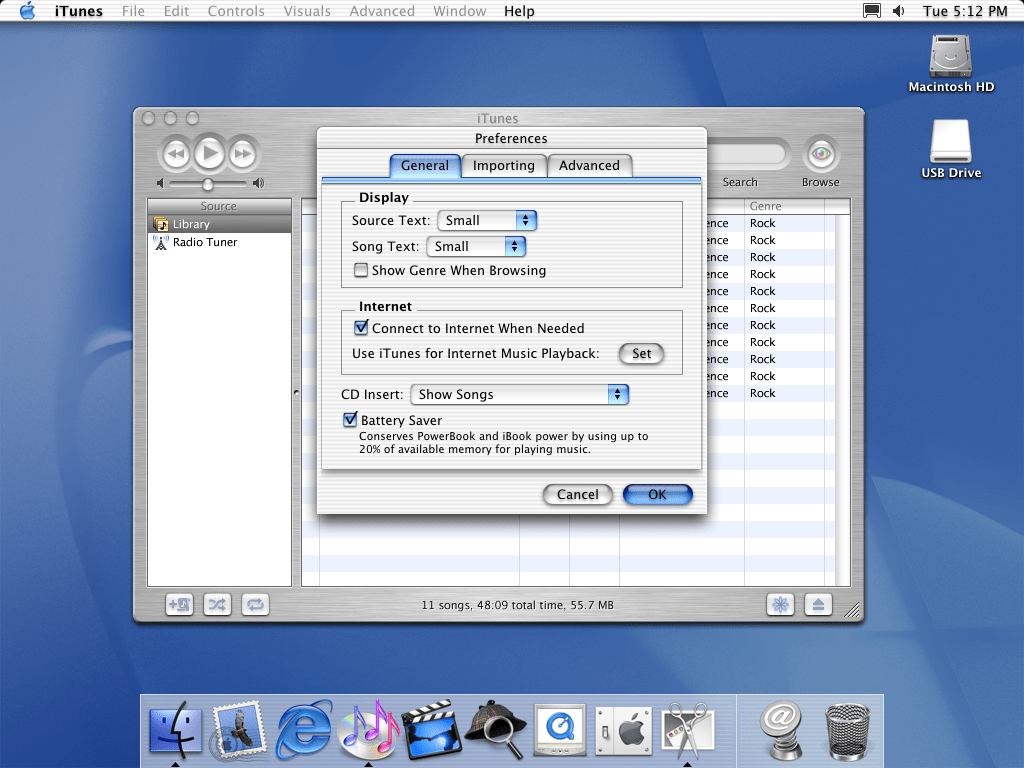Adjust the iTunes volume slider knob
1024x768 pixels.
click(208, 184)
